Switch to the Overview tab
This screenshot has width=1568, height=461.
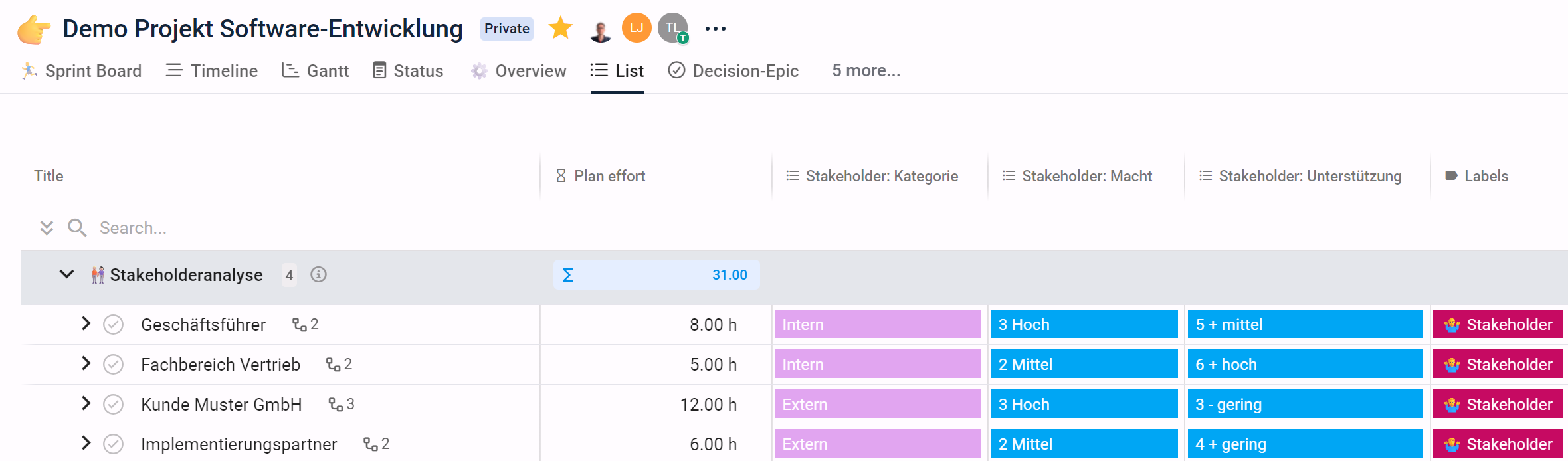click(519, 71)
